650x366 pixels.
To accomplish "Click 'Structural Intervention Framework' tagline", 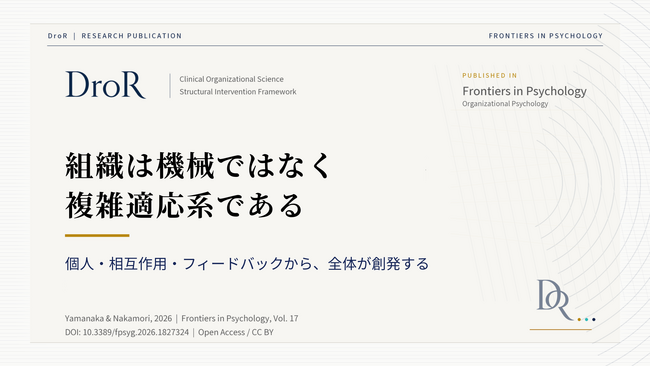I will (238, 92).
